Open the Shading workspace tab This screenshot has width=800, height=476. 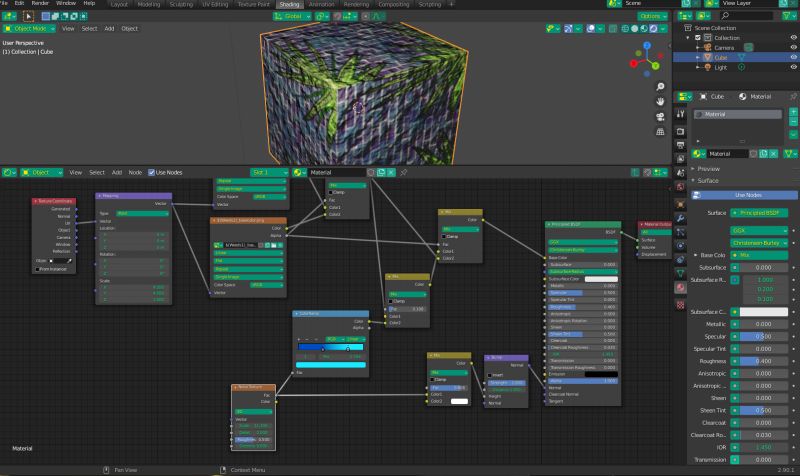click(289, 5)
